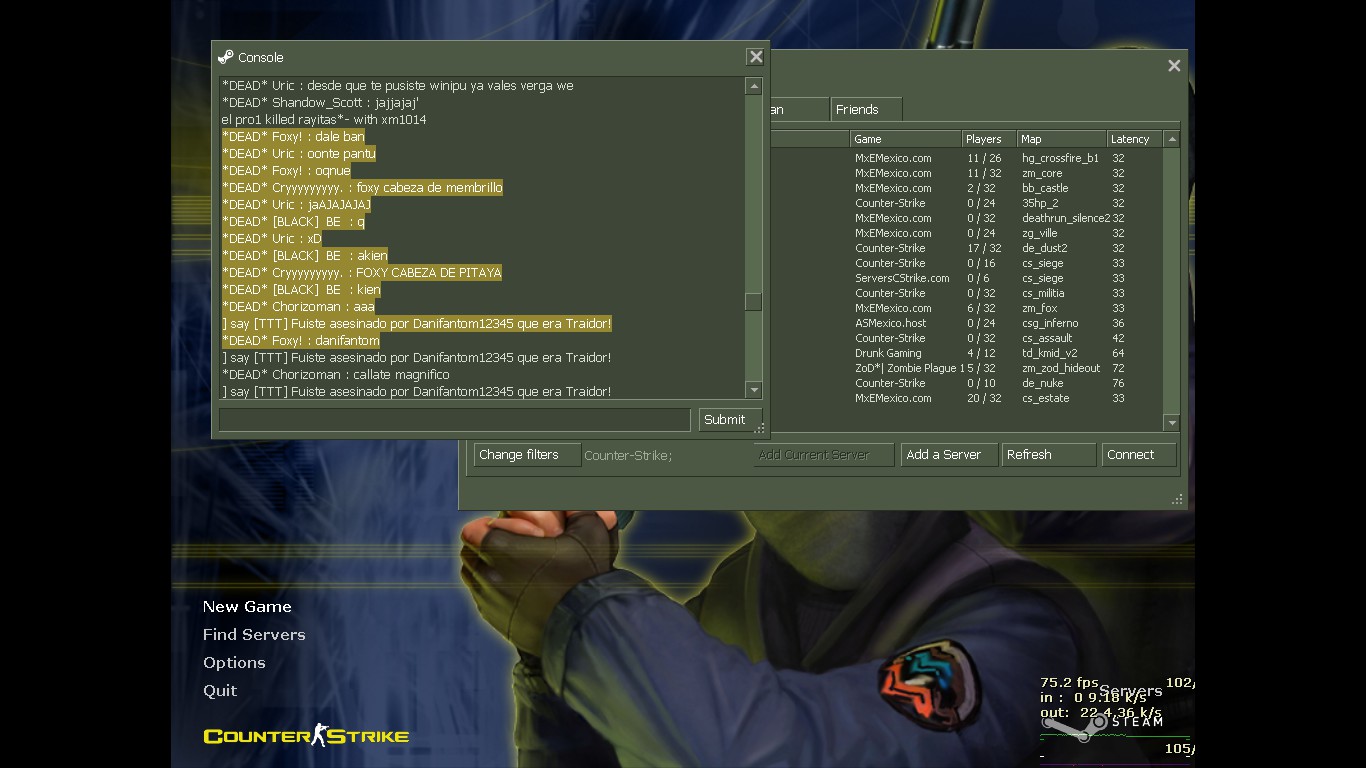Click the server browser resize grip

(x=1177, y=499)
